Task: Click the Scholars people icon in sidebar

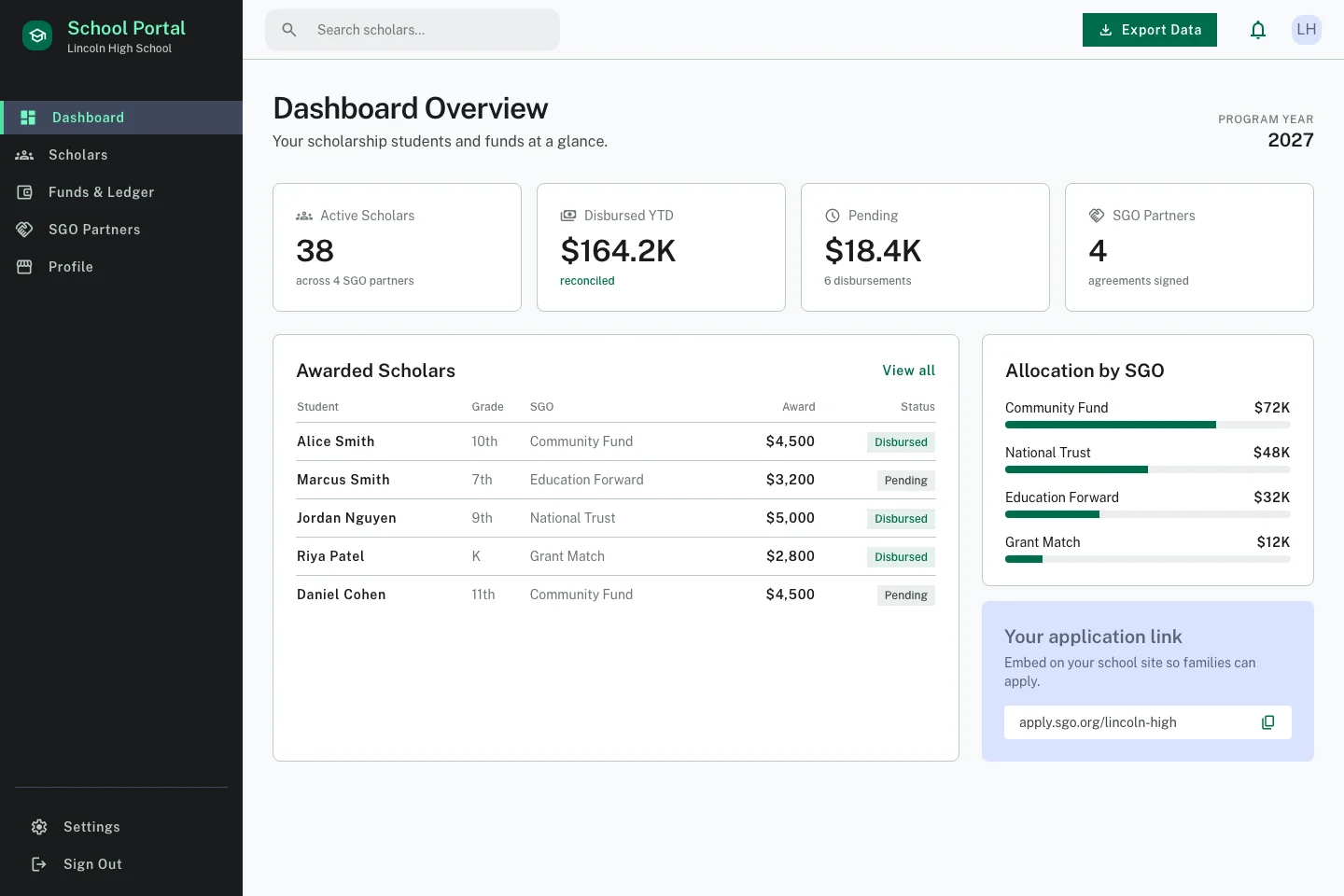Action: point(24,155)
